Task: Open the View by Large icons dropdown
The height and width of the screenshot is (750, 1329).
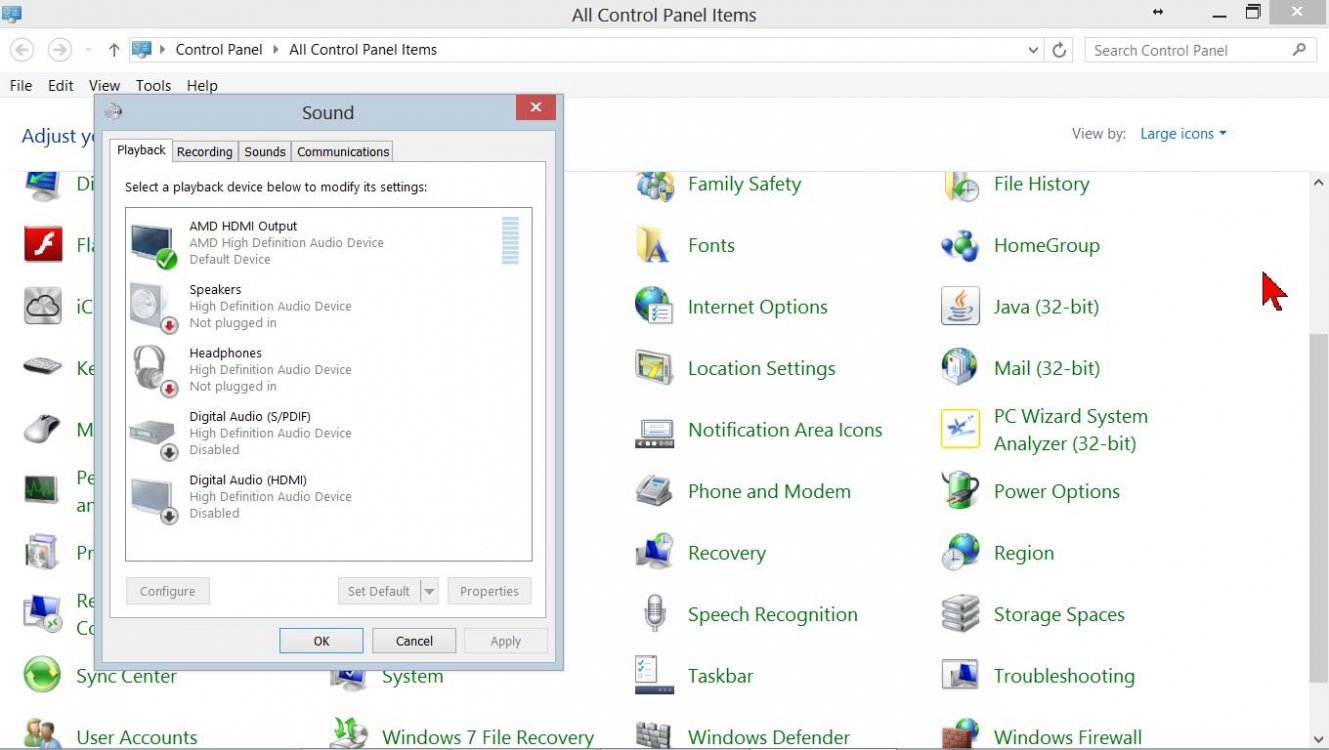Action: click(x=1182, y=133)
